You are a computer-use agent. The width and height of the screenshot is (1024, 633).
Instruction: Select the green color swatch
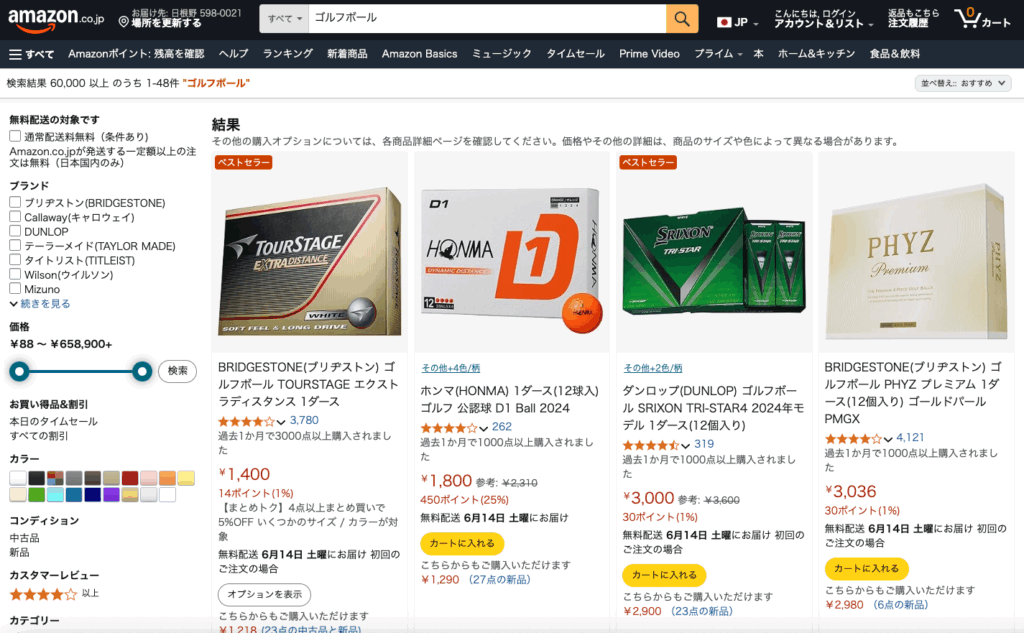point(37,495)
